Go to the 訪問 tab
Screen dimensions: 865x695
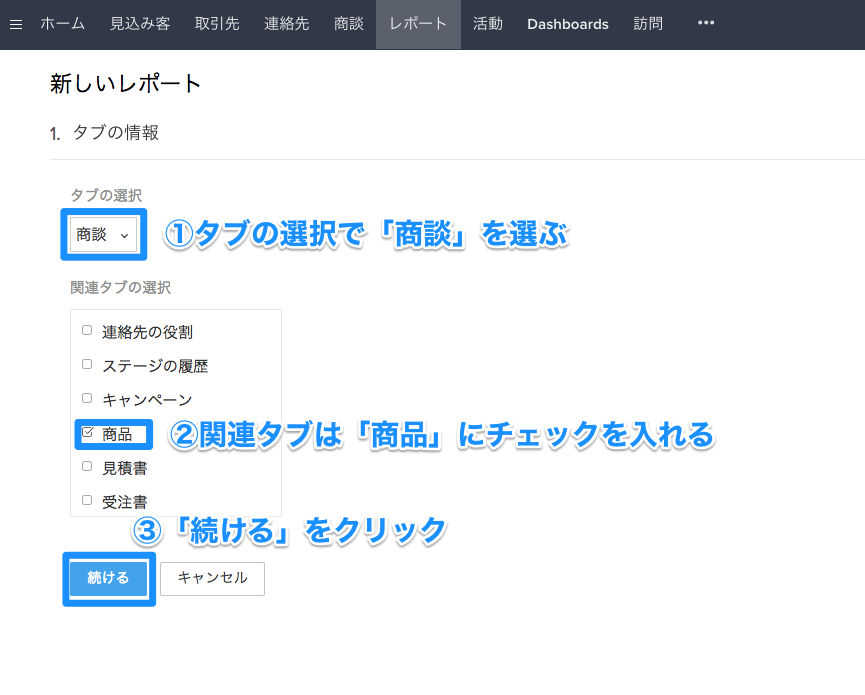coord(648,24)
